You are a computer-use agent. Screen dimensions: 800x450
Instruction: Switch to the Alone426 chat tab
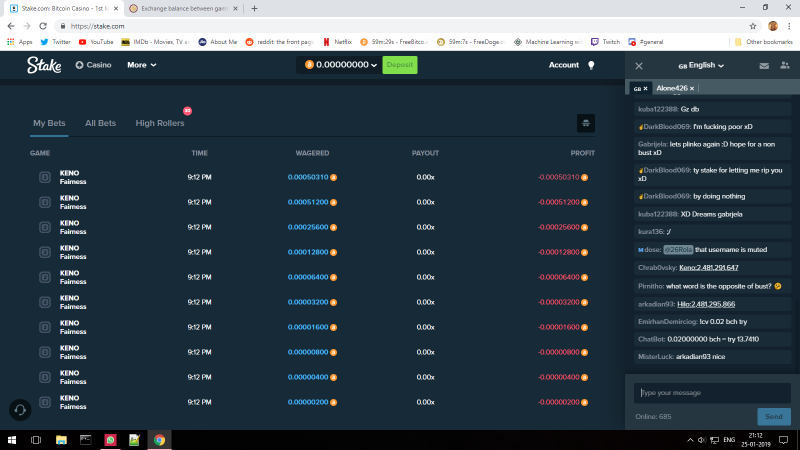click(x=671, y=88)
